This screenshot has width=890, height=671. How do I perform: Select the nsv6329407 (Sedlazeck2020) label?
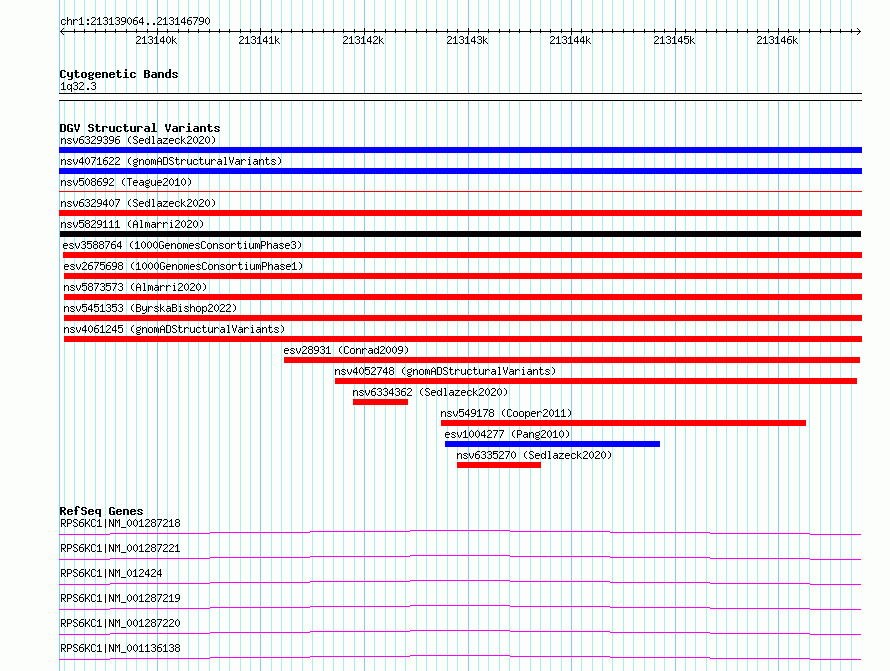pos(138,203)
